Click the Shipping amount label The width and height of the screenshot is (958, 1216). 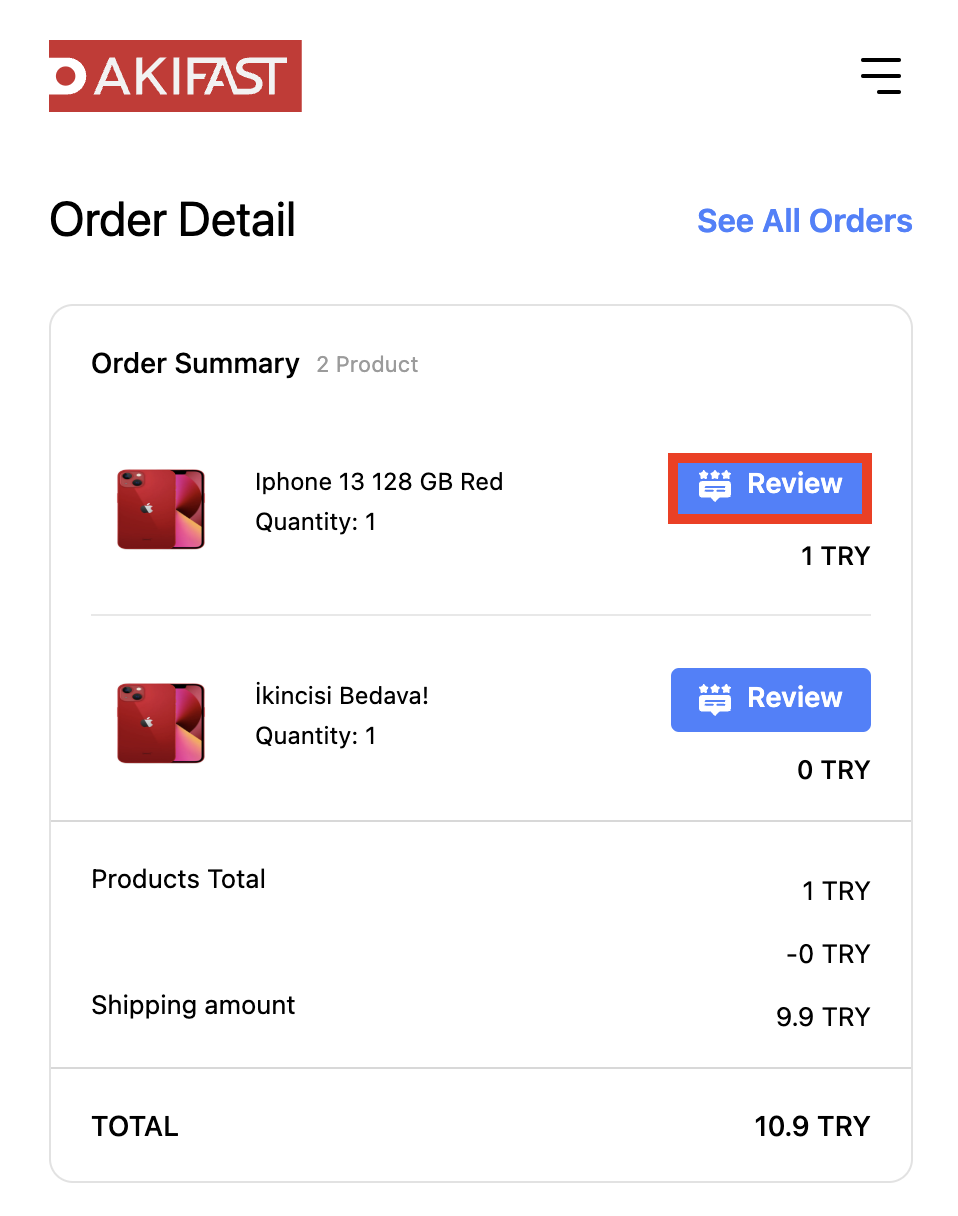tap(193, 1005)
